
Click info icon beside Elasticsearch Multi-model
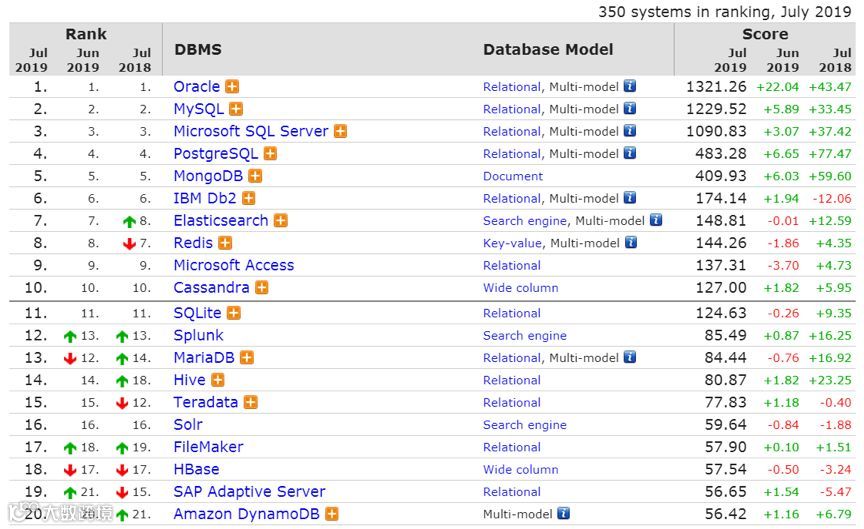coord(656,221)
